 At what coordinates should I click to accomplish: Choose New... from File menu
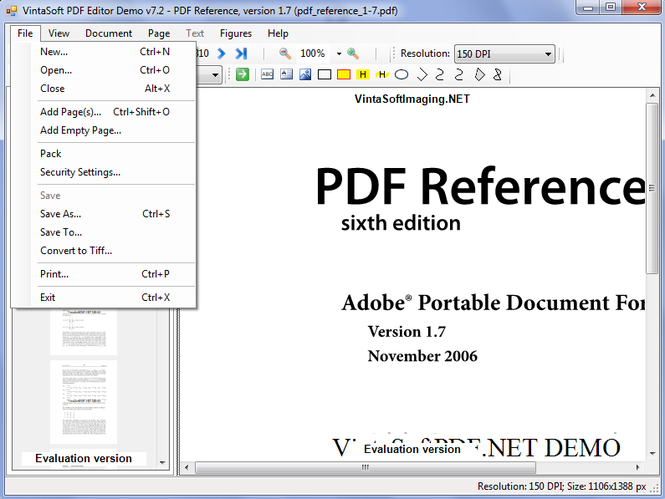click(104, 52)
